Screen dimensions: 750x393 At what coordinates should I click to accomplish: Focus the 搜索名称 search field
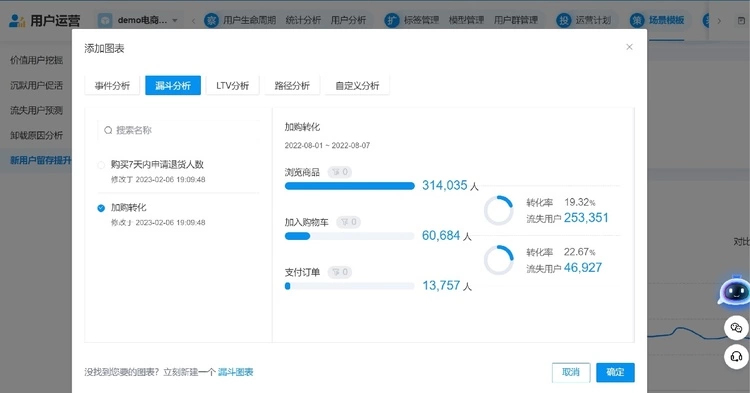click(x=179, y=130)
